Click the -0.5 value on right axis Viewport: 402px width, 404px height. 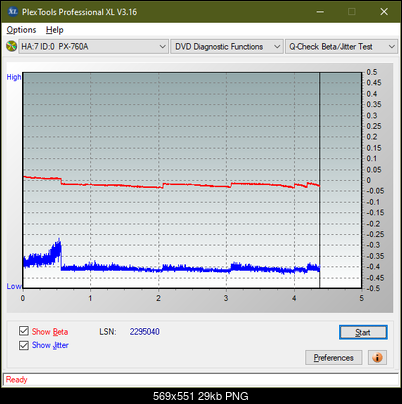373,288
